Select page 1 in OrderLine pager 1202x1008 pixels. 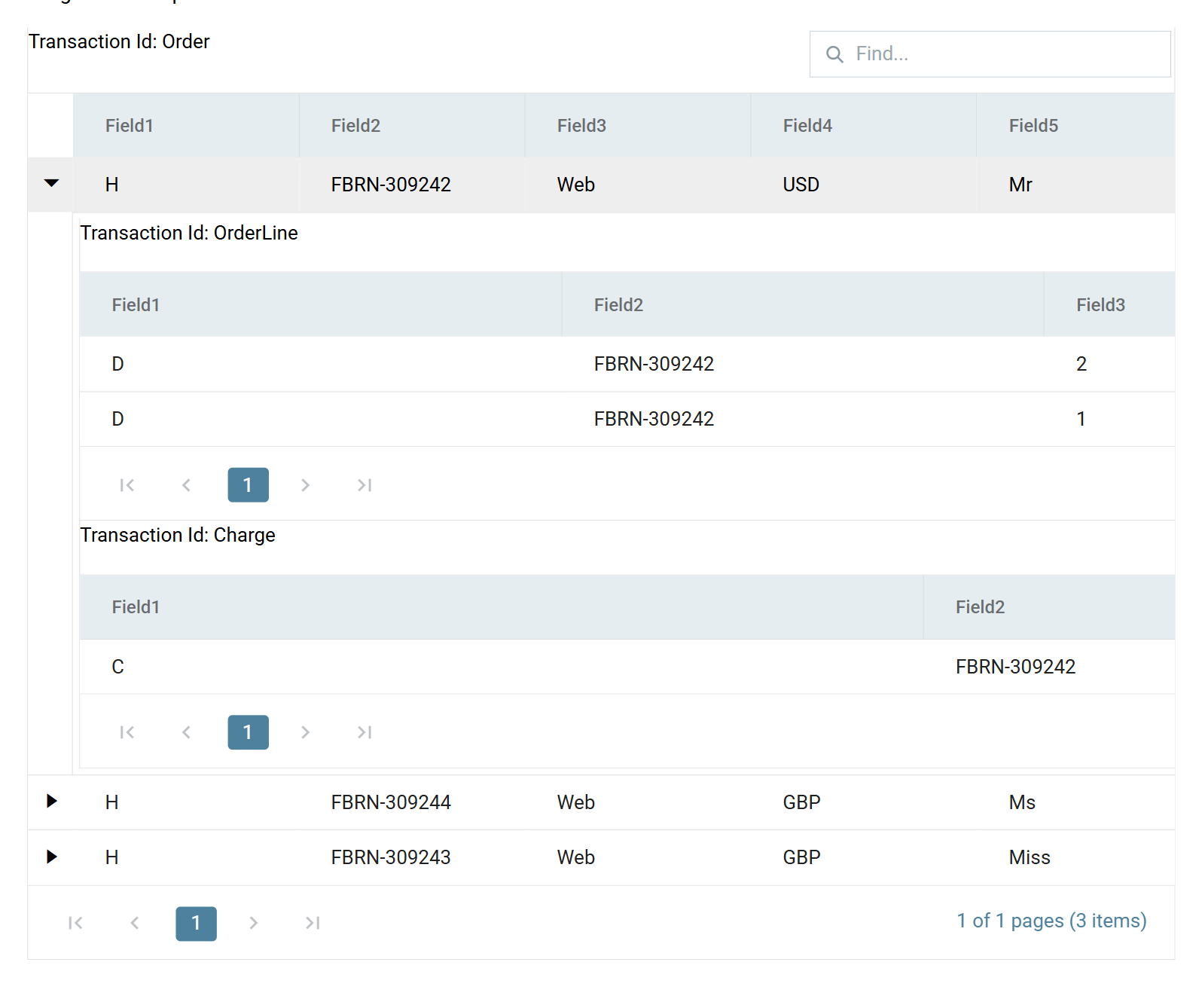coord(248,485)
